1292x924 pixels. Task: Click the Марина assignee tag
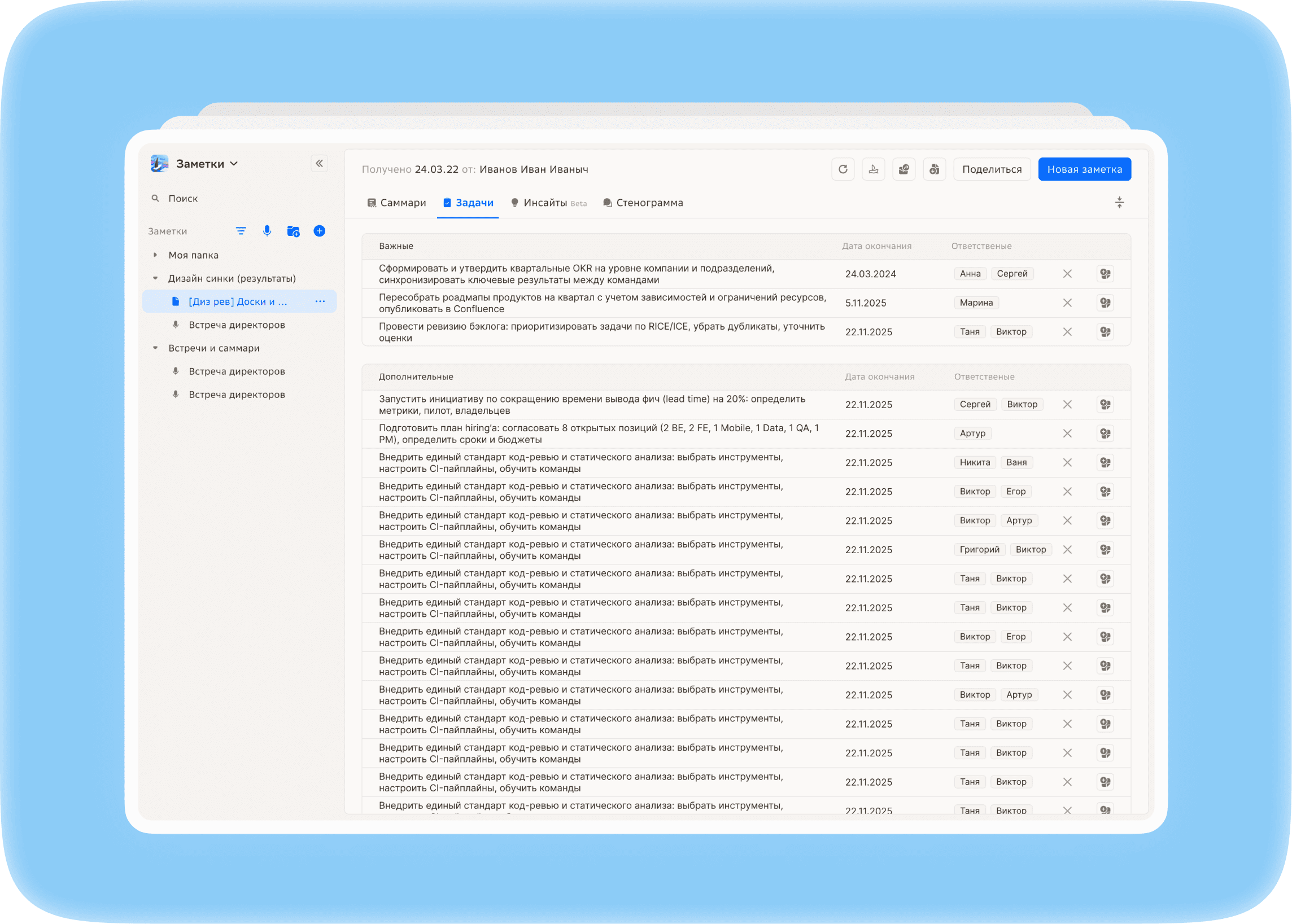pos(976,303)
